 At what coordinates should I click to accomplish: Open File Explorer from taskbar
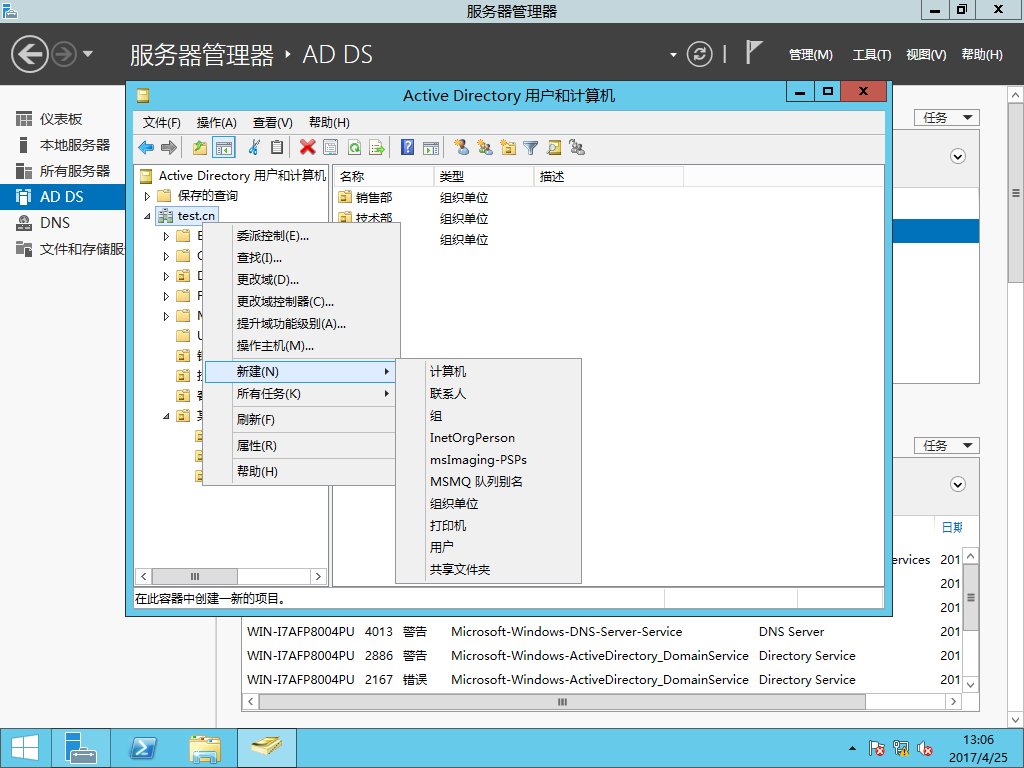click(x=204, y=748)
